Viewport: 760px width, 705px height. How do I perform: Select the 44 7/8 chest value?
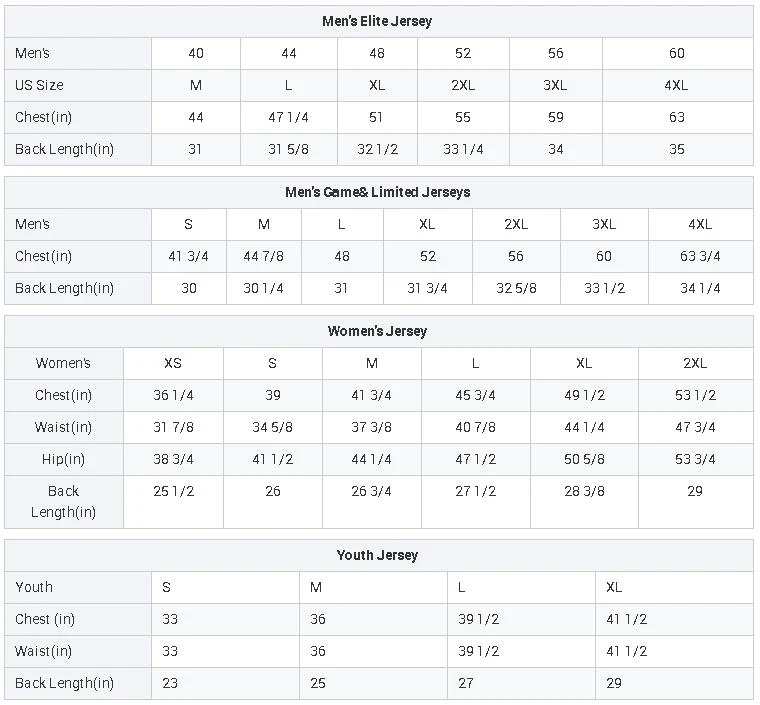click(264, 256)
